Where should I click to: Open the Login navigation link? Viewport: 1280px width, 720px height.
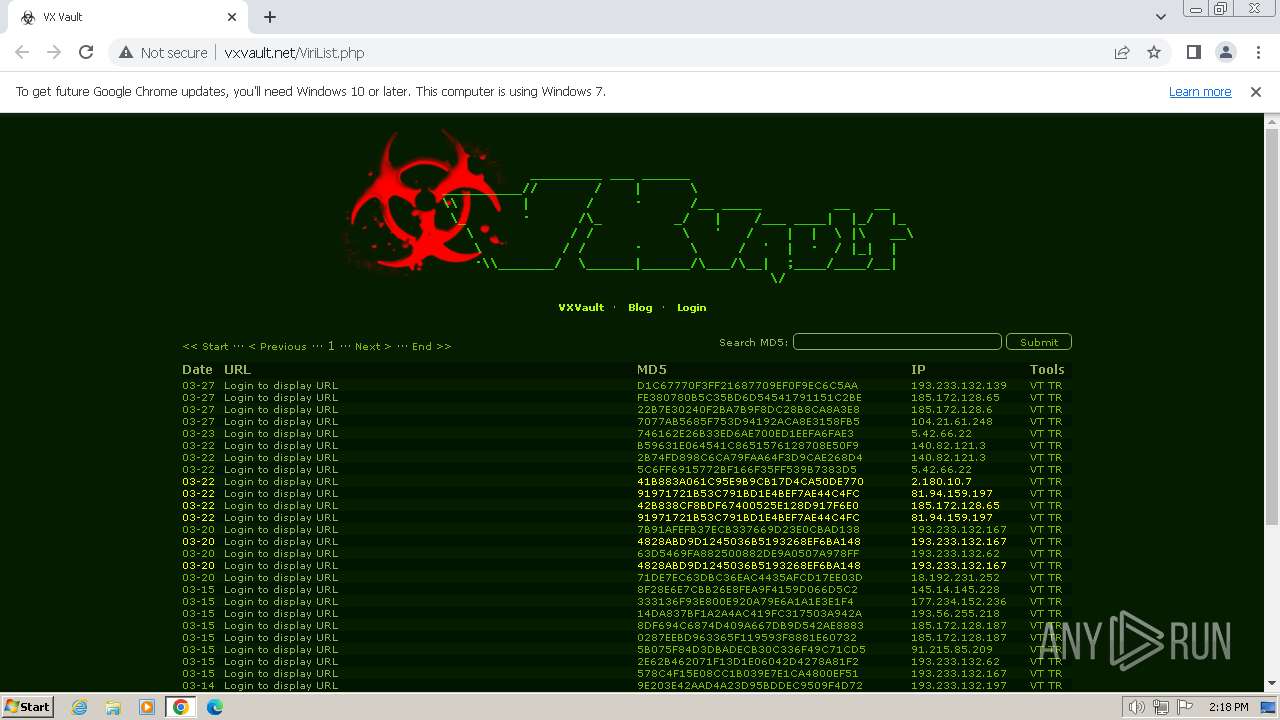pos(691,308)
